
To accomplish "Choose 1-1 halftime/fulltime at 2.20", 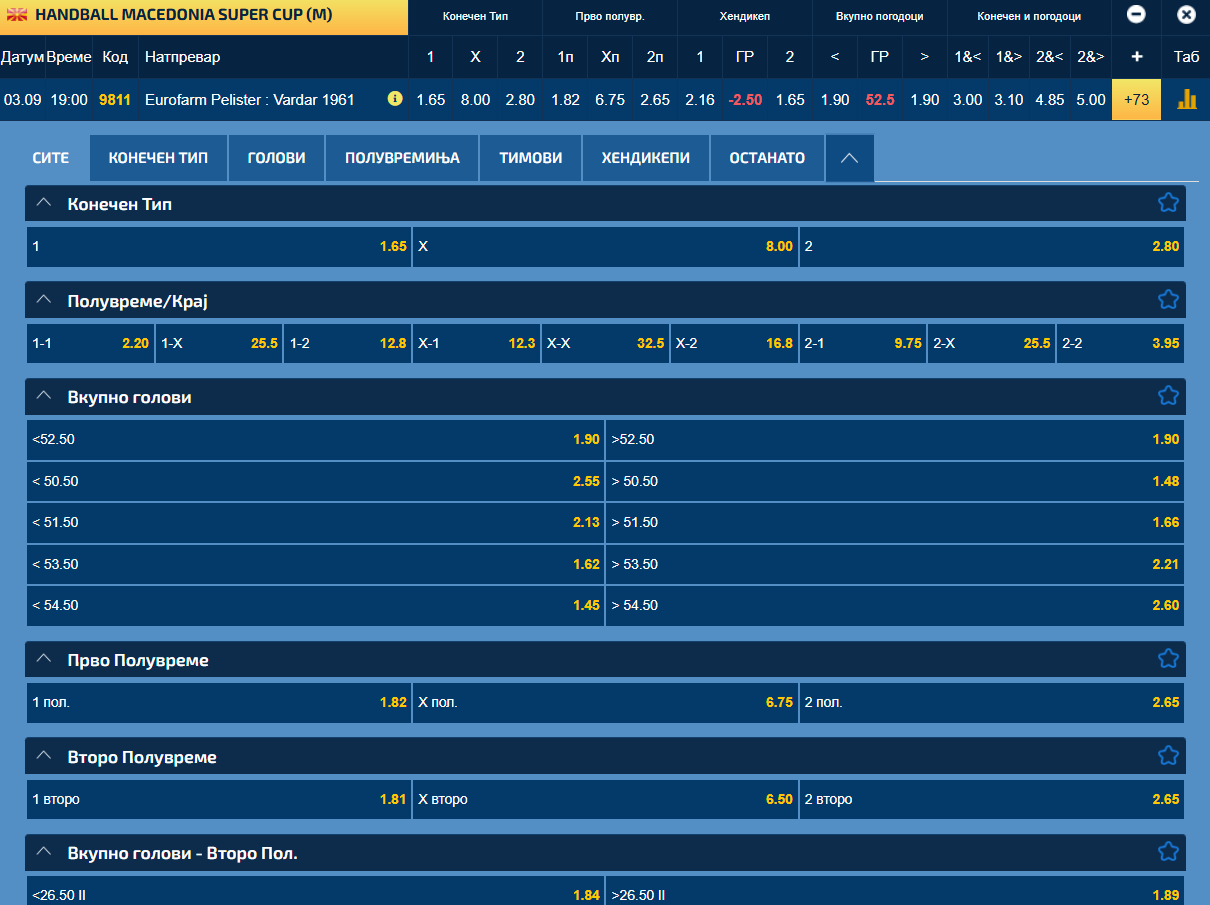I will point(90,343).
